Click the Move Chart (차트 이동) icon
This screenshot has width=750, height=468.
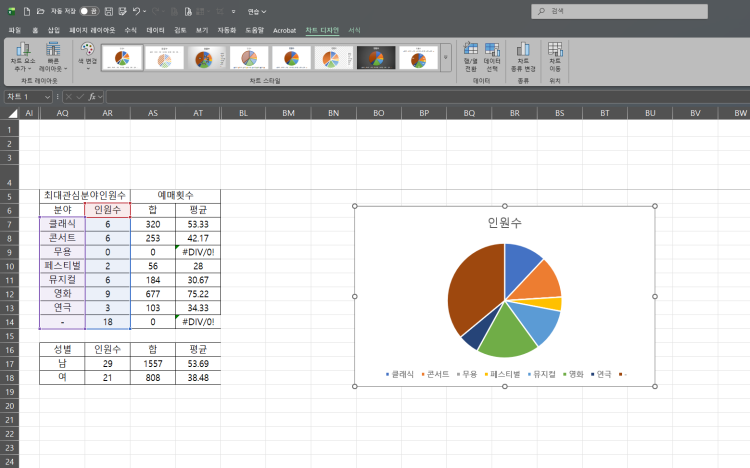(555, 56)
